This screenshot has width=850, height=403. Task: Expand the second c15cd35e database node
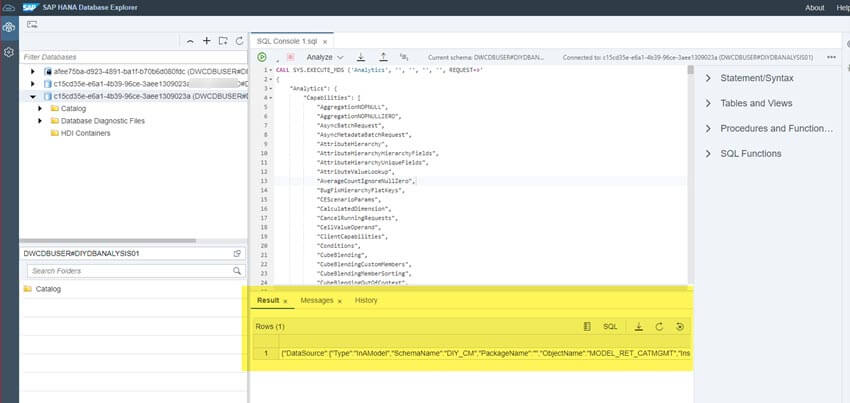pyautogui.click(x=33, y=84)
